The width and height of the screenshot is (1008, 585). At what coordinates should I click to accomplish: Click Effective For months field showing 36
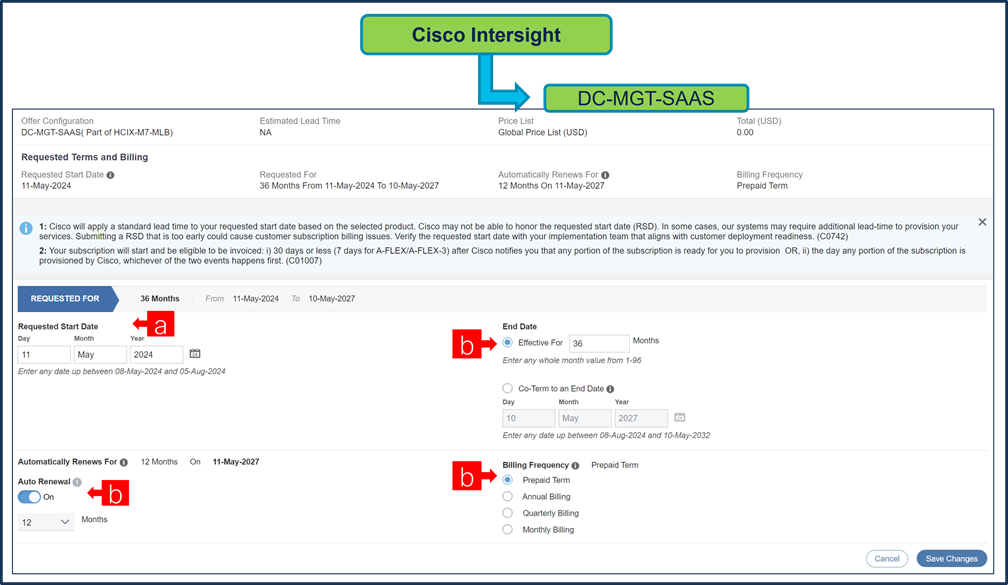coord(599,343)
